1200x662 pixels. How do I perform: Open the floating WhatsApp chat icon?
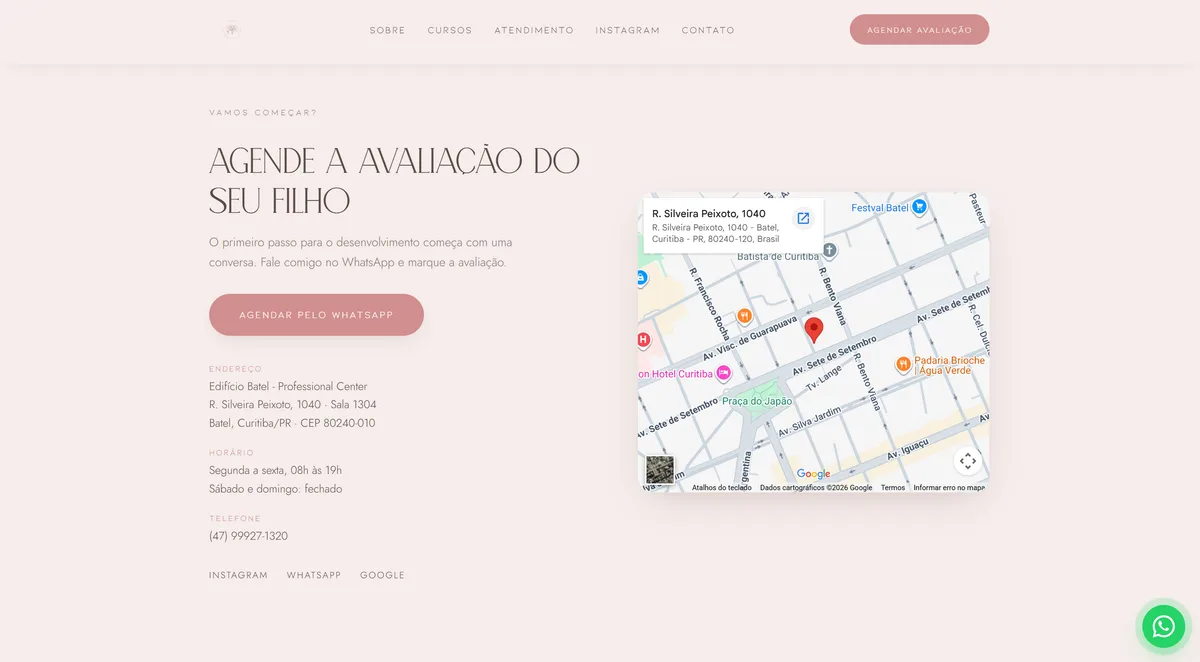pyautogui.click(x=1163, y=626)
